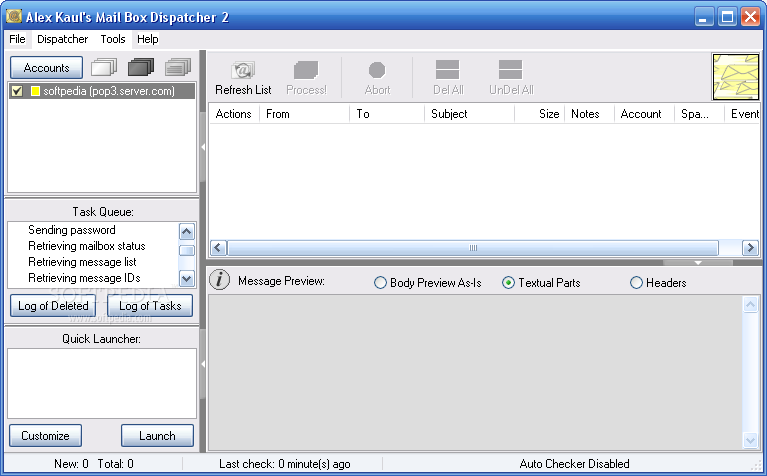The height and width of the screenshot is (476, 767).
Task: Click the 'Last check: 0 minute(s) ago' status
Action: pos(285,464)
